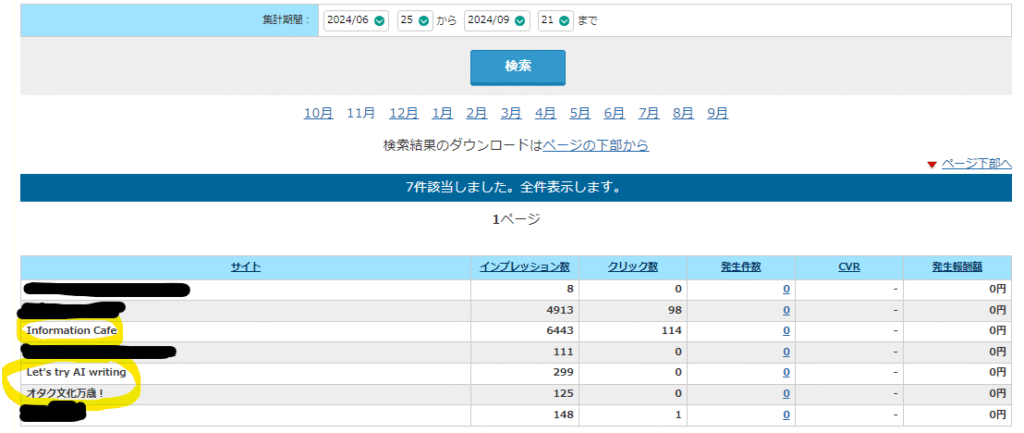Sort by the サイト column header

(x=246, y=267)
